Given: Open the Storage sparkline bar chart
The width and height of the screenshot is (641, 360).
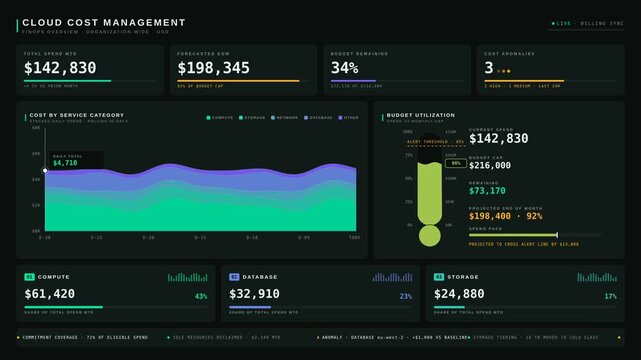Looking at the screenshot, I should point(597,277).
